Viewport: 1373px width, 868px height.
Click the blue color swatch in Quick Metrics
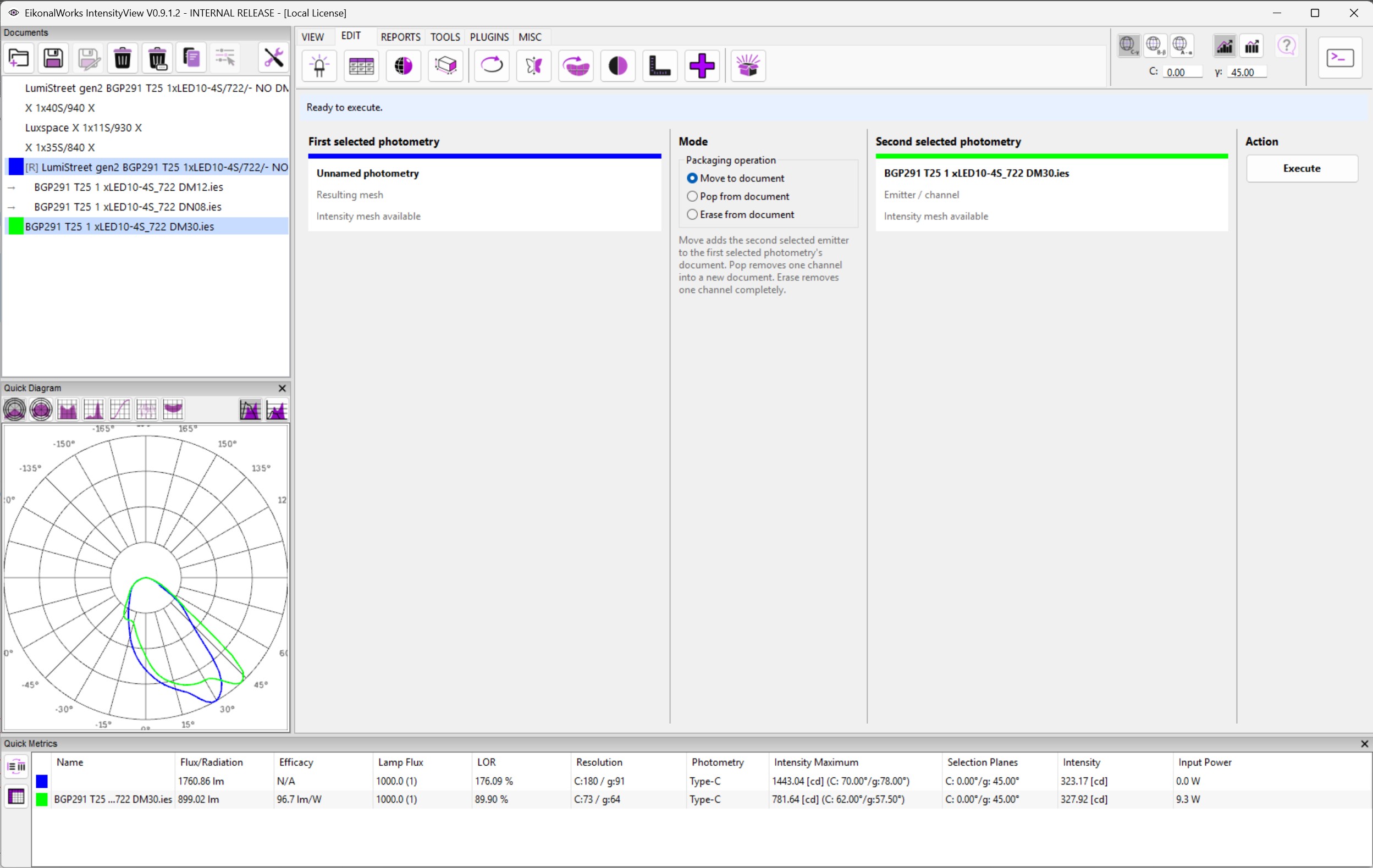pyautogui.click(x=42, y=781)
